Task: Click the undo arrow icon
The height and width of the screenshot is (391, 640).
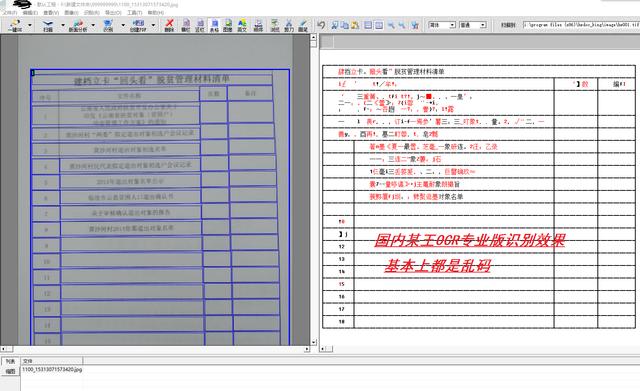Action: 321,25
